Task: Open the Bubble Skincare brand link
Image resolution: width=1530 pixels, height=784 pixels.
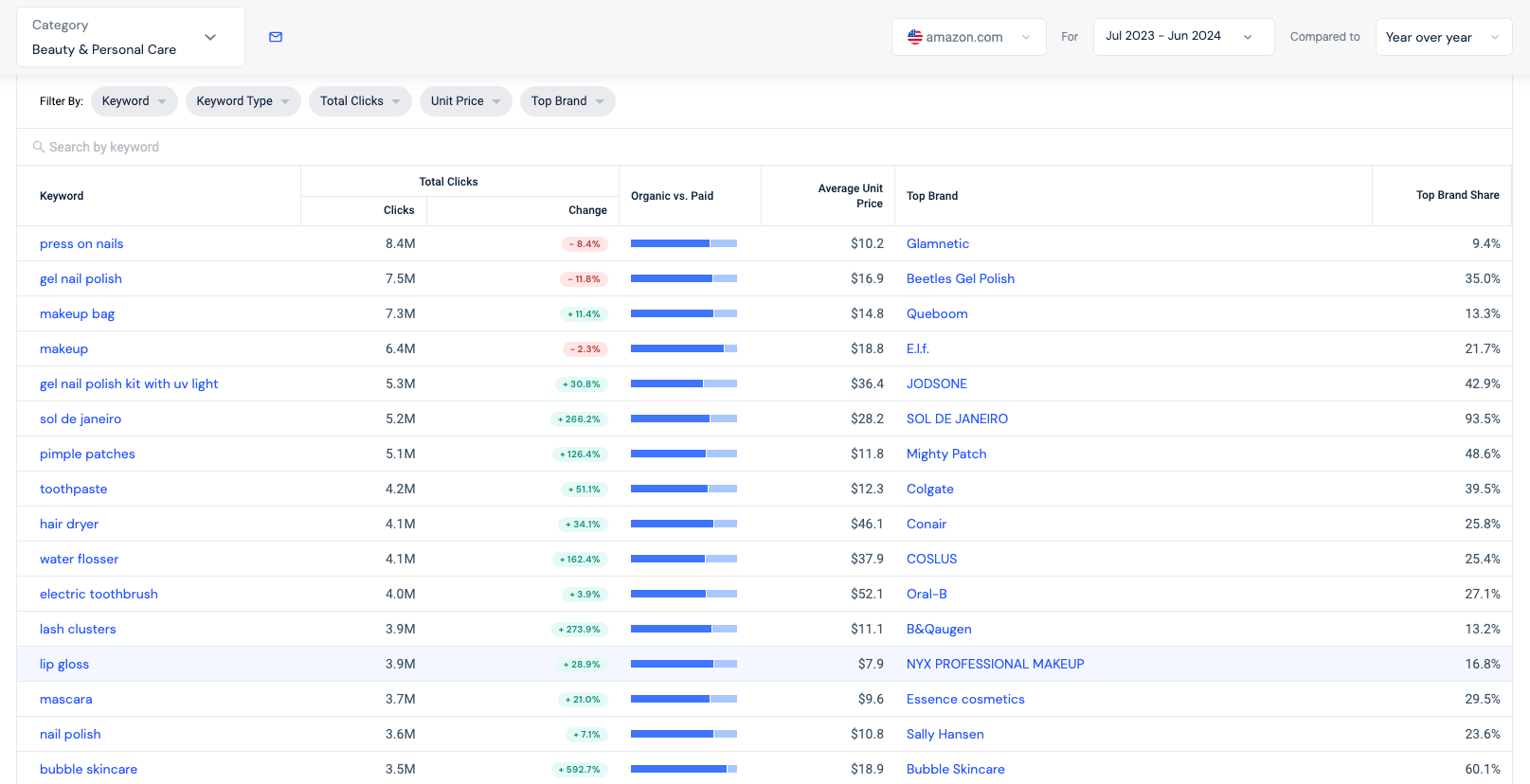Action: coord(956,769)
